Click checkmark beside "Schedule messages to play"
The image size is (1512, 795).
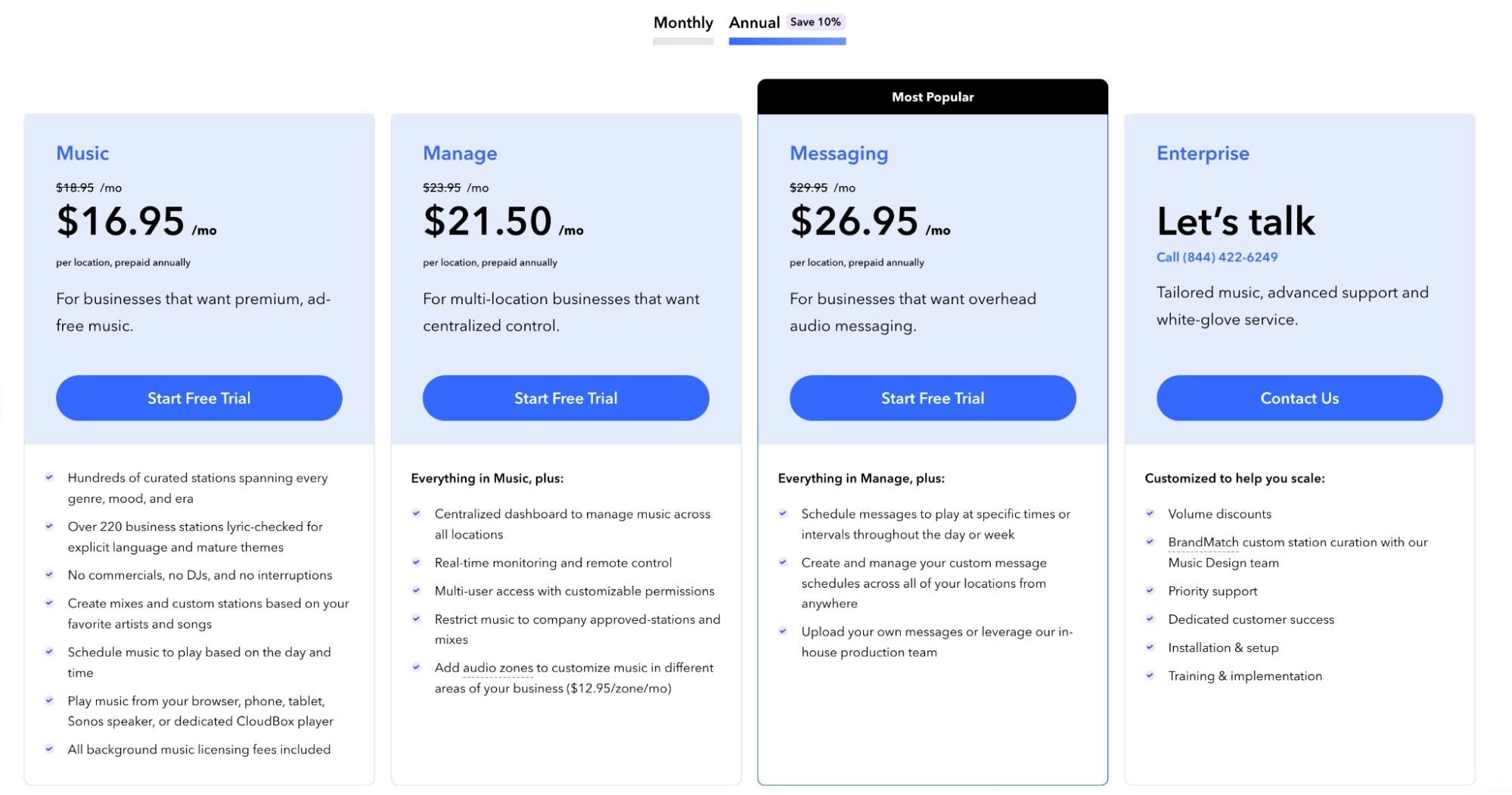point(783,514)
